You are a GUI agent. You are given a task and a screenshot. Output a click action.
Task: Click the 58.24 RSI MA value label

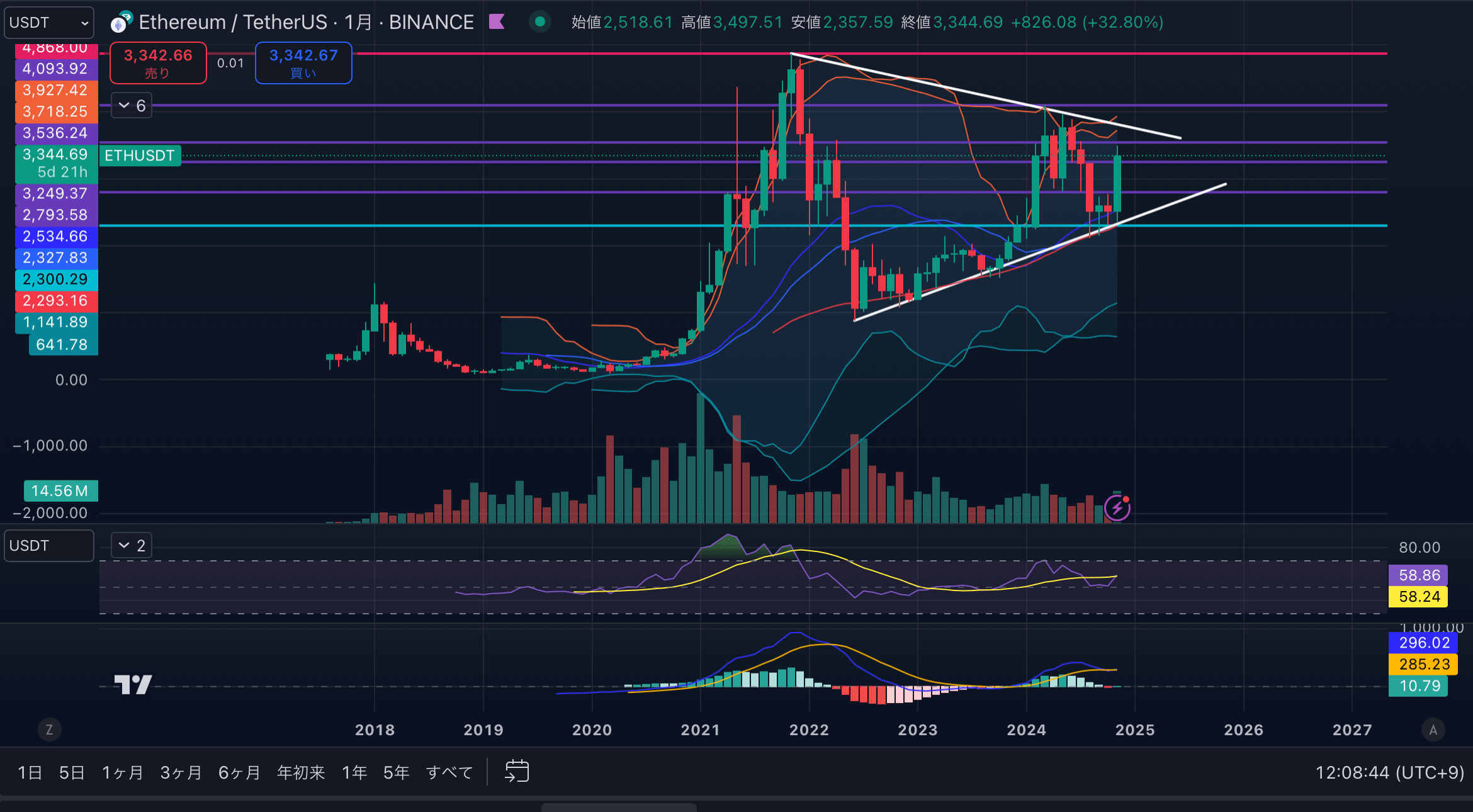coord(1419,597)
